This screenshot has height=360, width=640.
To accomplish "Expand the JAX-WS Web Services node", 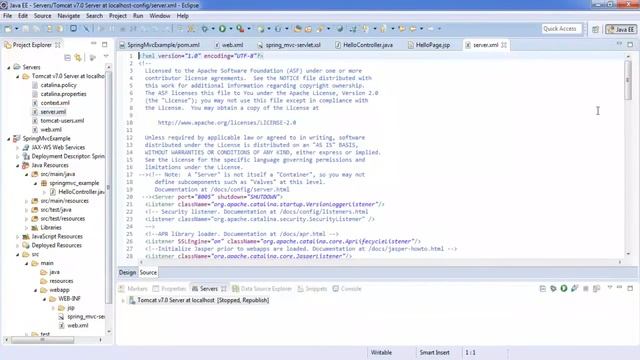I will point(18,147).
